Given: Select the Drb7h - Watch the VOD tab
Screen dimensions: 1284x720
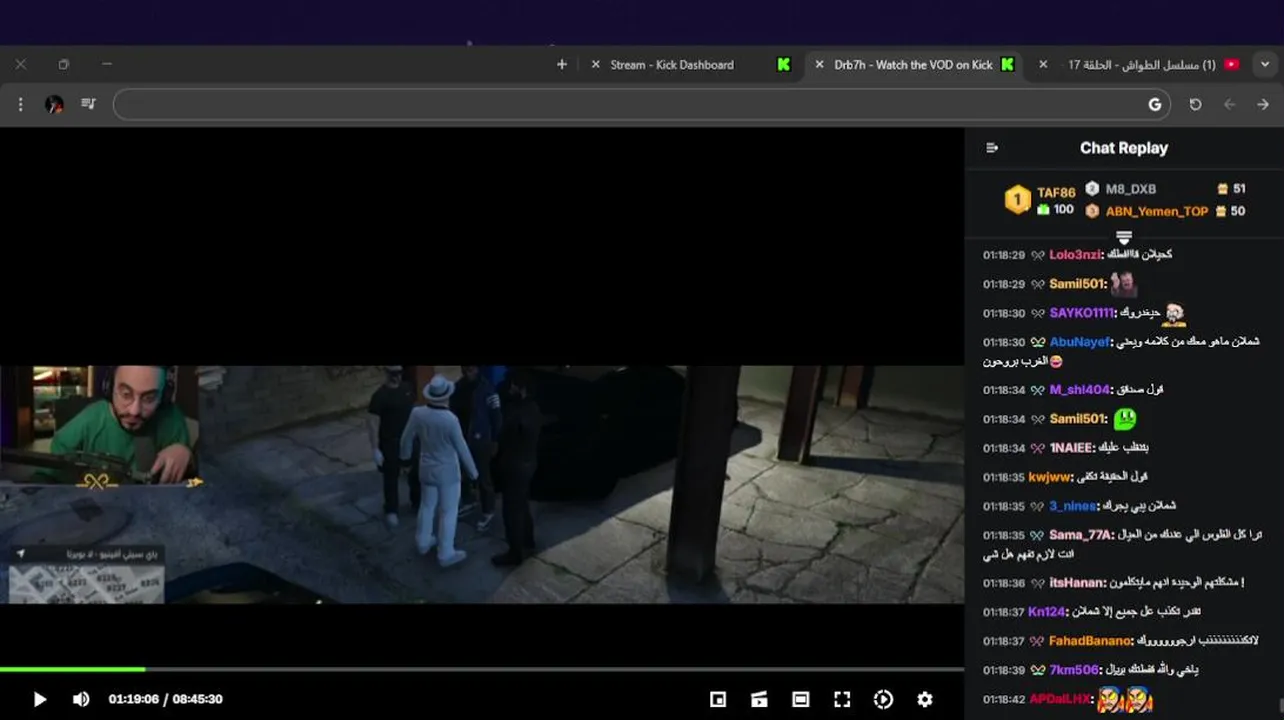Looking at the screenshot, I should click(x=914, y=64).
